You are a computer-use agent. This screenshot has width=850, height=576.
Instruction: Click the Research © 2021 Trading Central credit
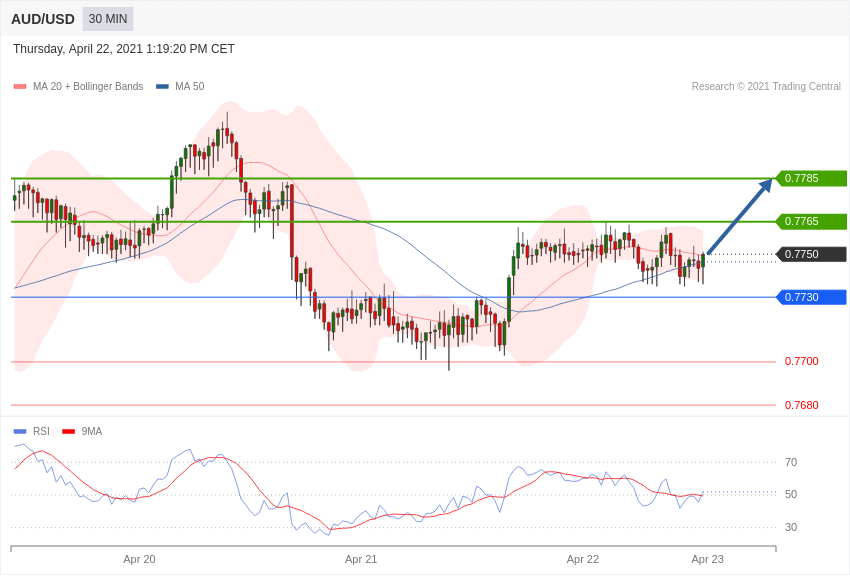tap(766, 87)
